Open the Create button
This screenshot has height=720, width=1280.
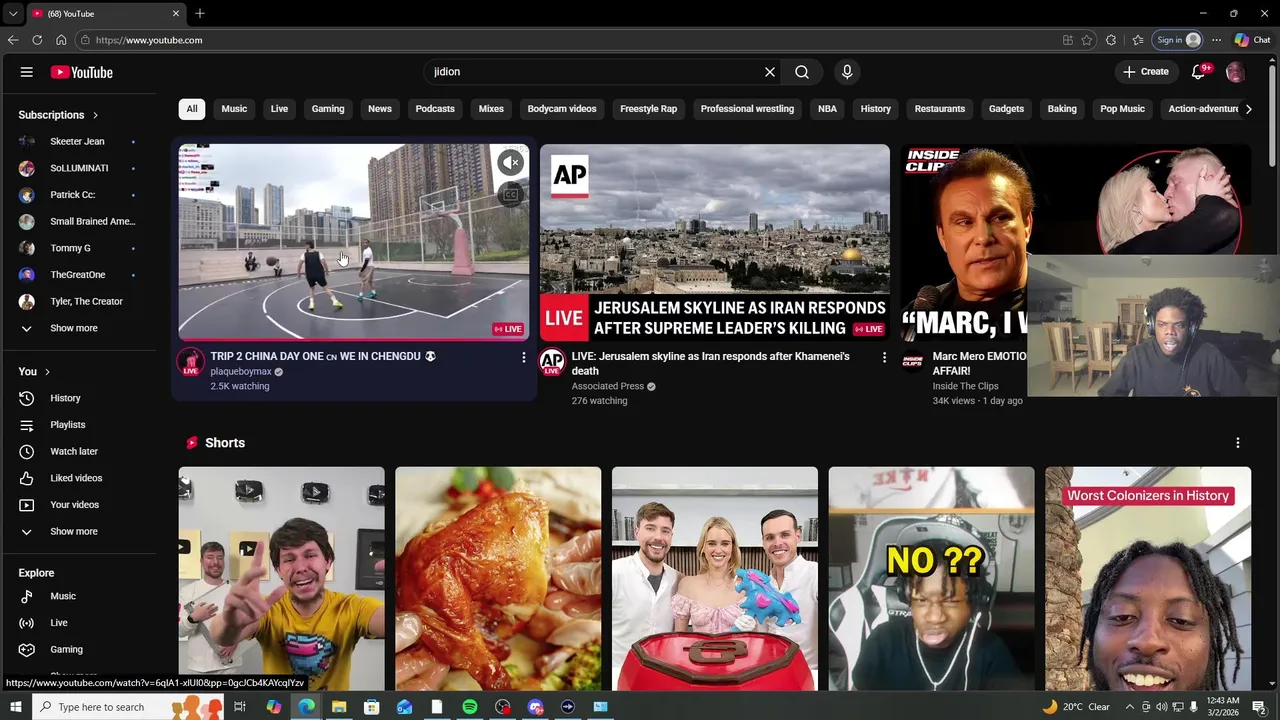point(1146,72)
